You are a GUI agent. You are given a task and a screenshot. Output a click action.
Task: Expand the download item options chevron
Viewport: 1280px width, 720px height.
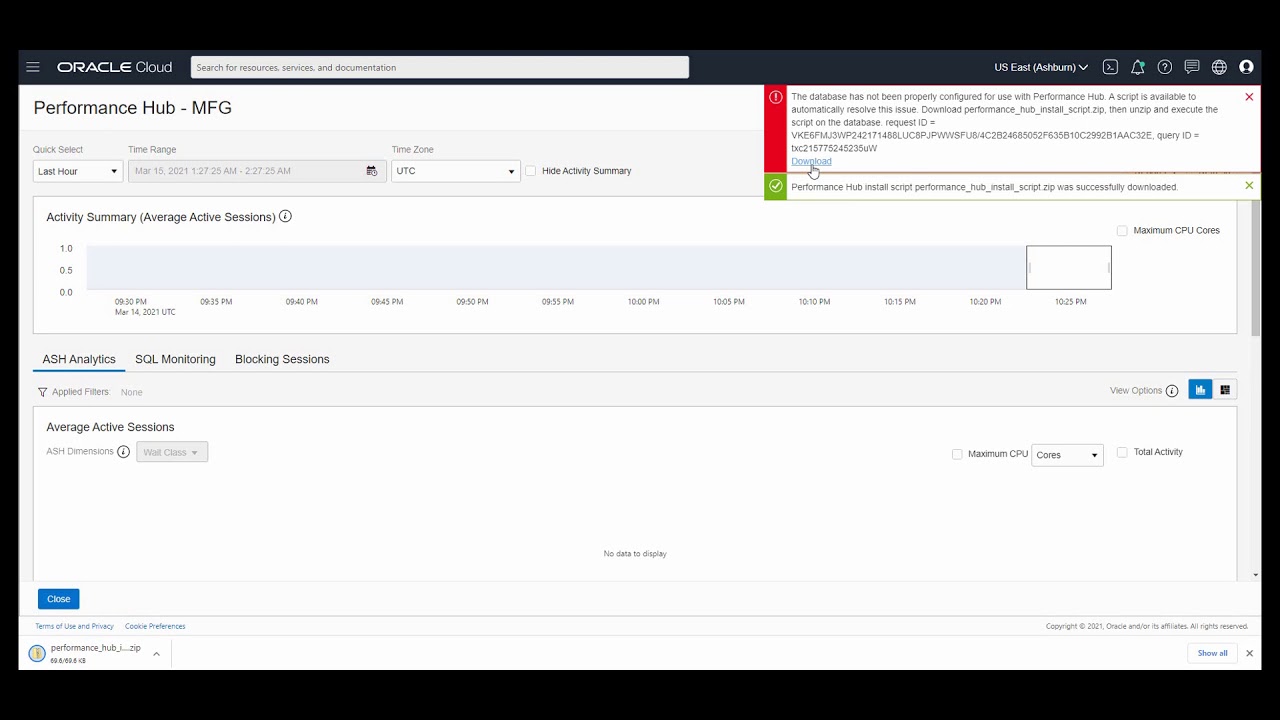coord(156,654)
